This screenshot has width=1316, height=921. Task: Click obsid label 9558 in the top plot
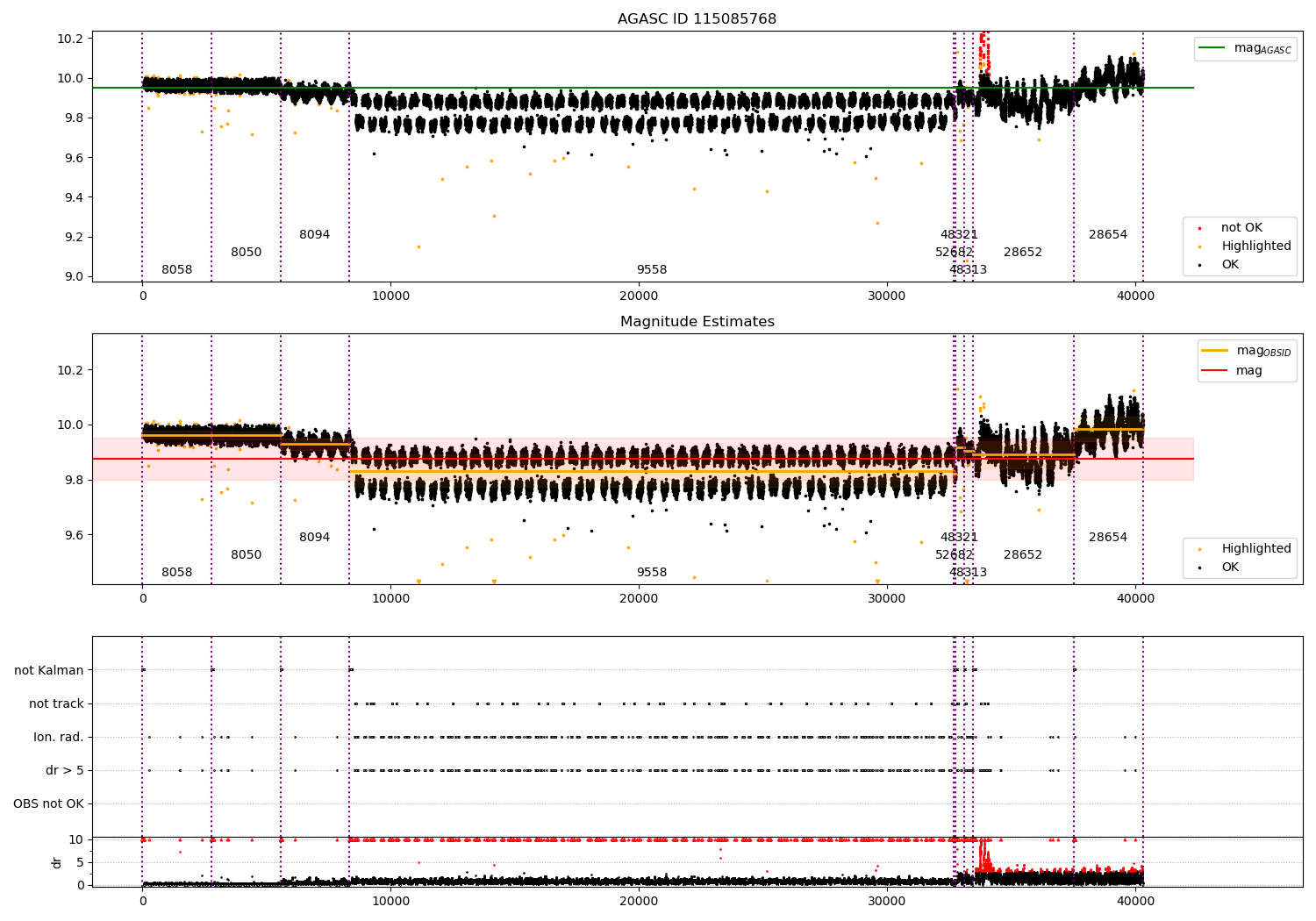(x=651, y=270)
